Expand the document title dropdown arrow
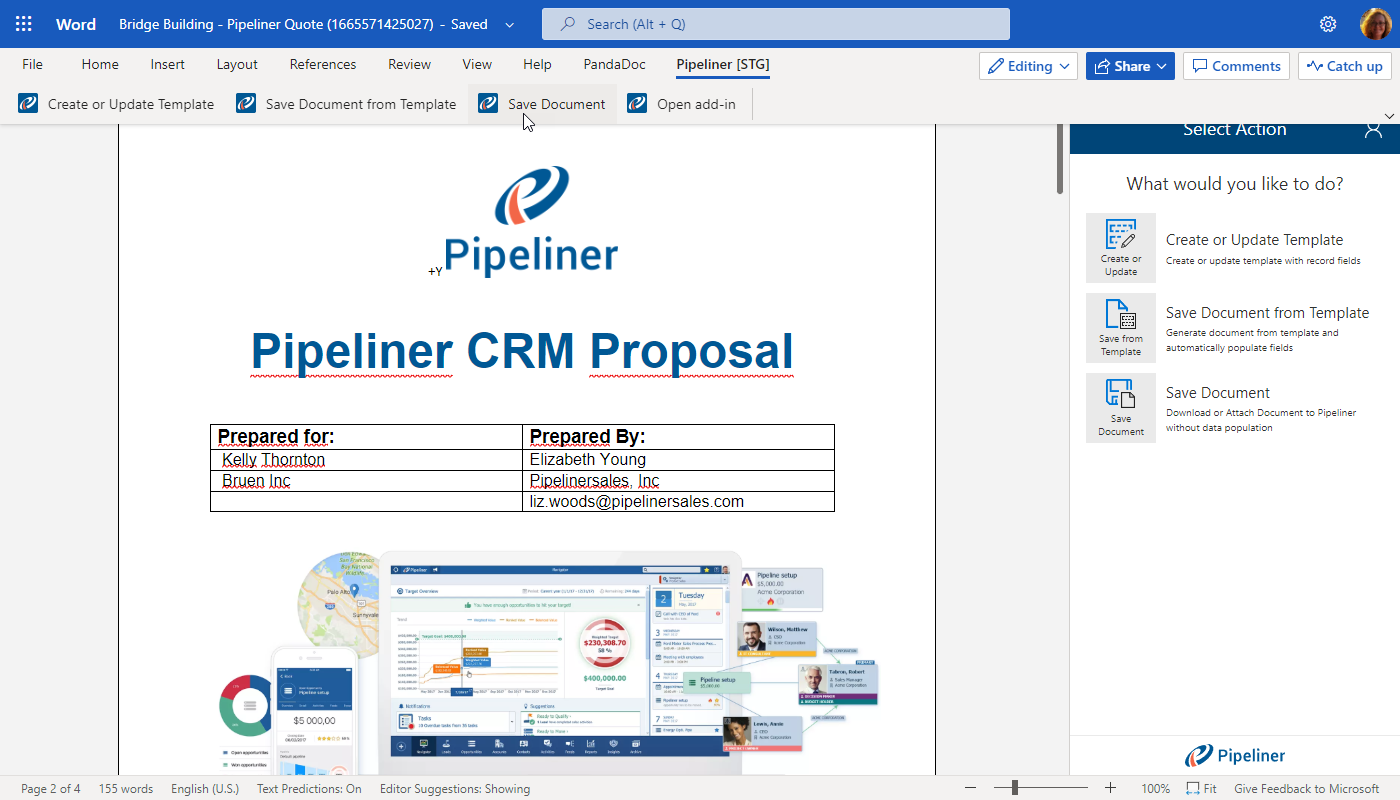 [x=510, y=25]
